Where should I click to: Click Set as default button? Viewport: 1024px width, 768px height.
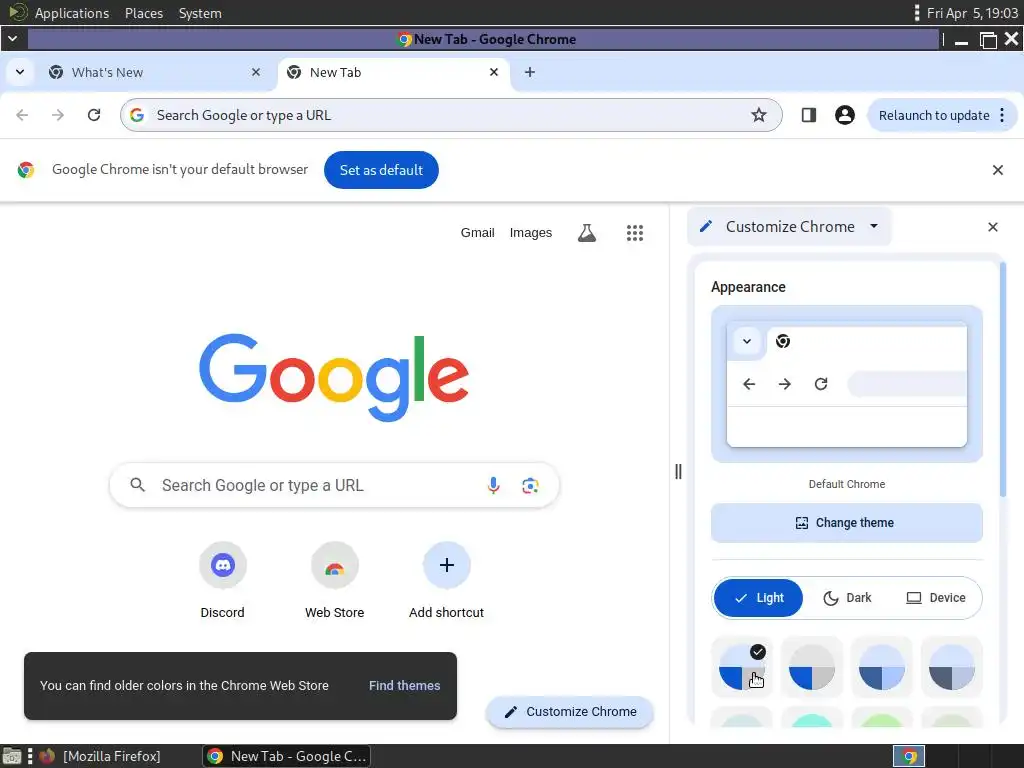coord(381,170)
